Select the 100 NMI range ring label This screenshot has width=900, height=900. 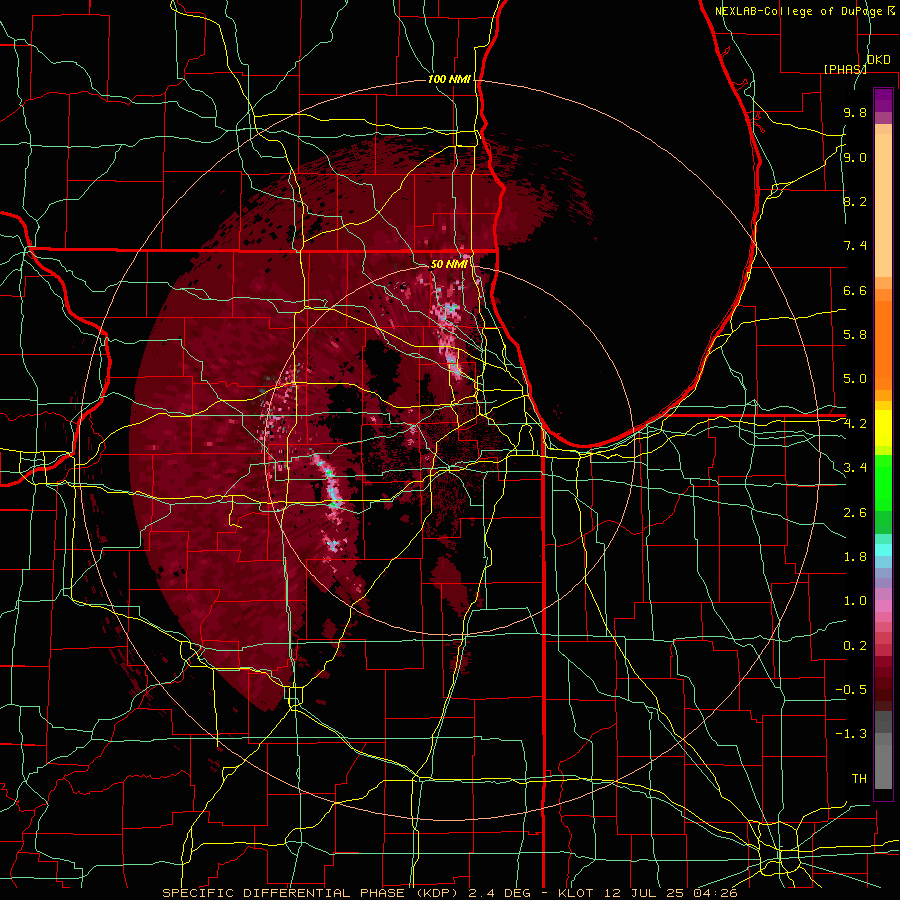point(449,79)
